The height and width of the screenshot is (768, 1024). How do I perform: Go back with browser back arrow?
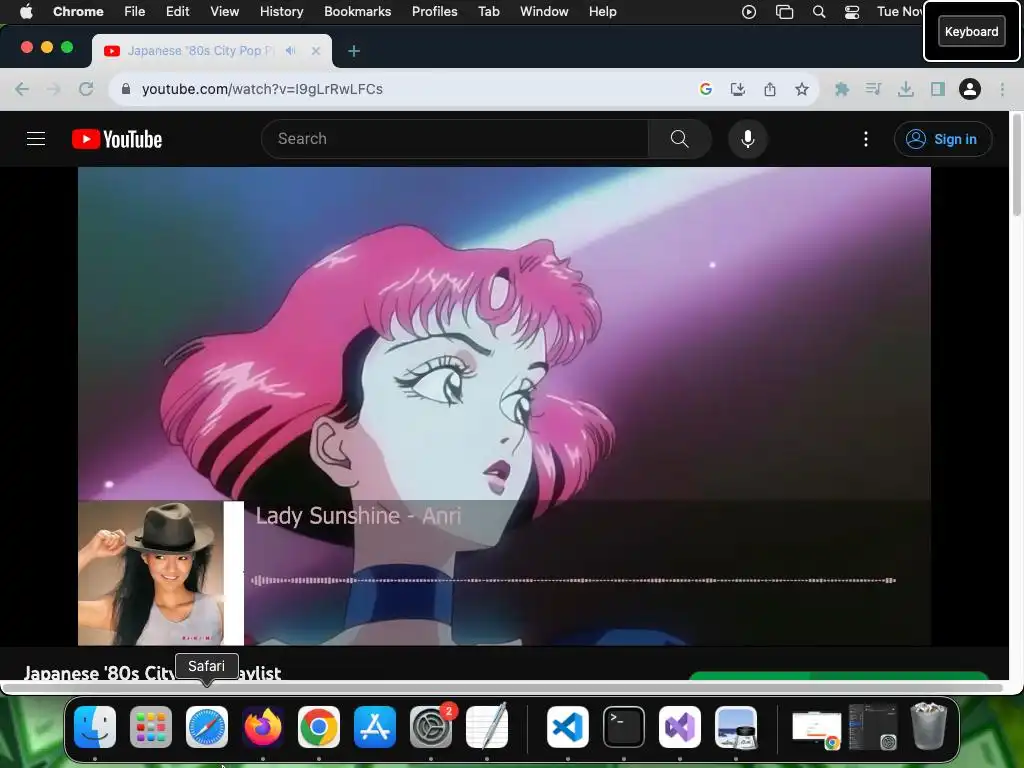tap(22, 89)
